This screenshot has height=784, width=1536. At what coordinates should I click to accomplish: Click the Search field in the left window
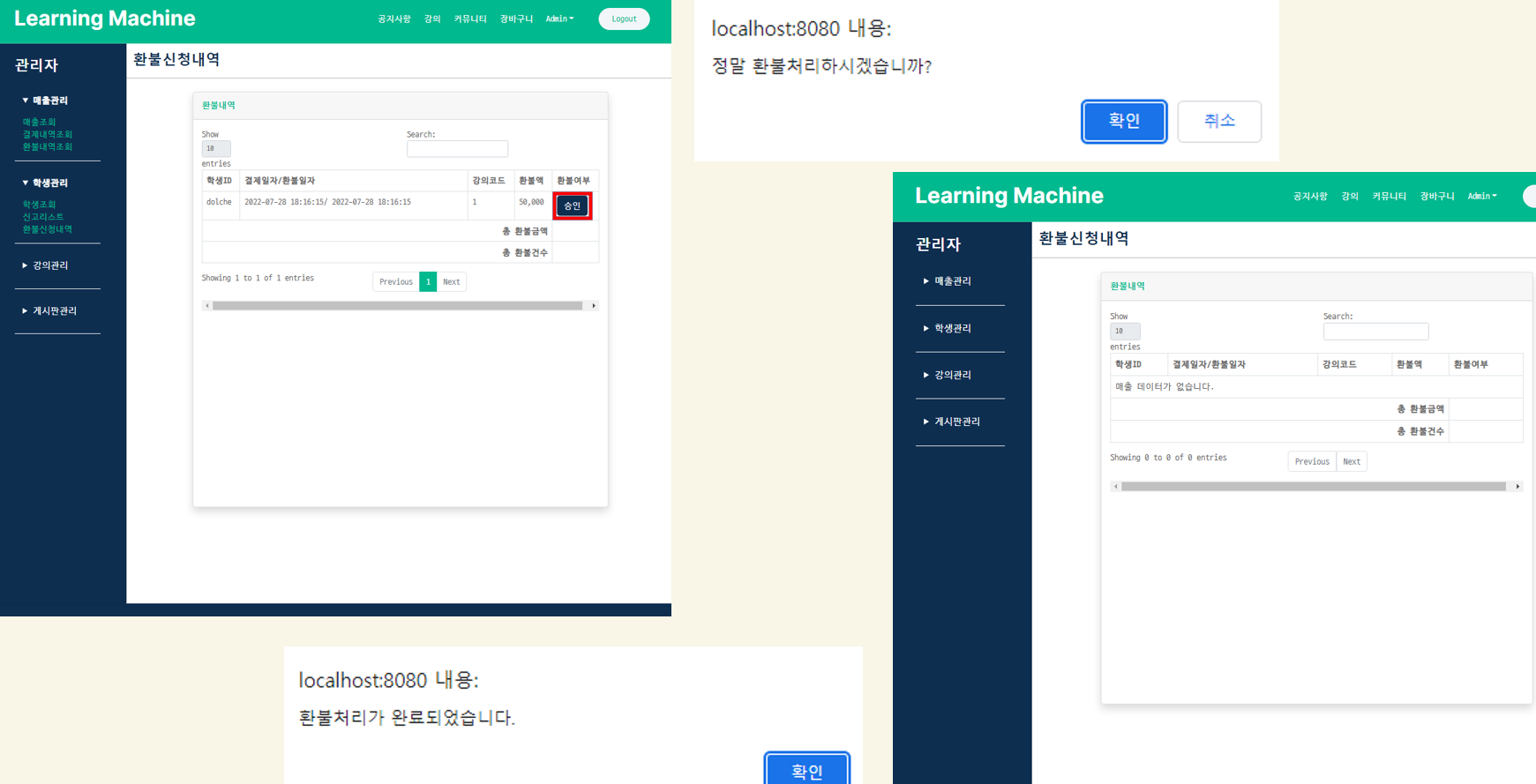(x=457, y=148)
